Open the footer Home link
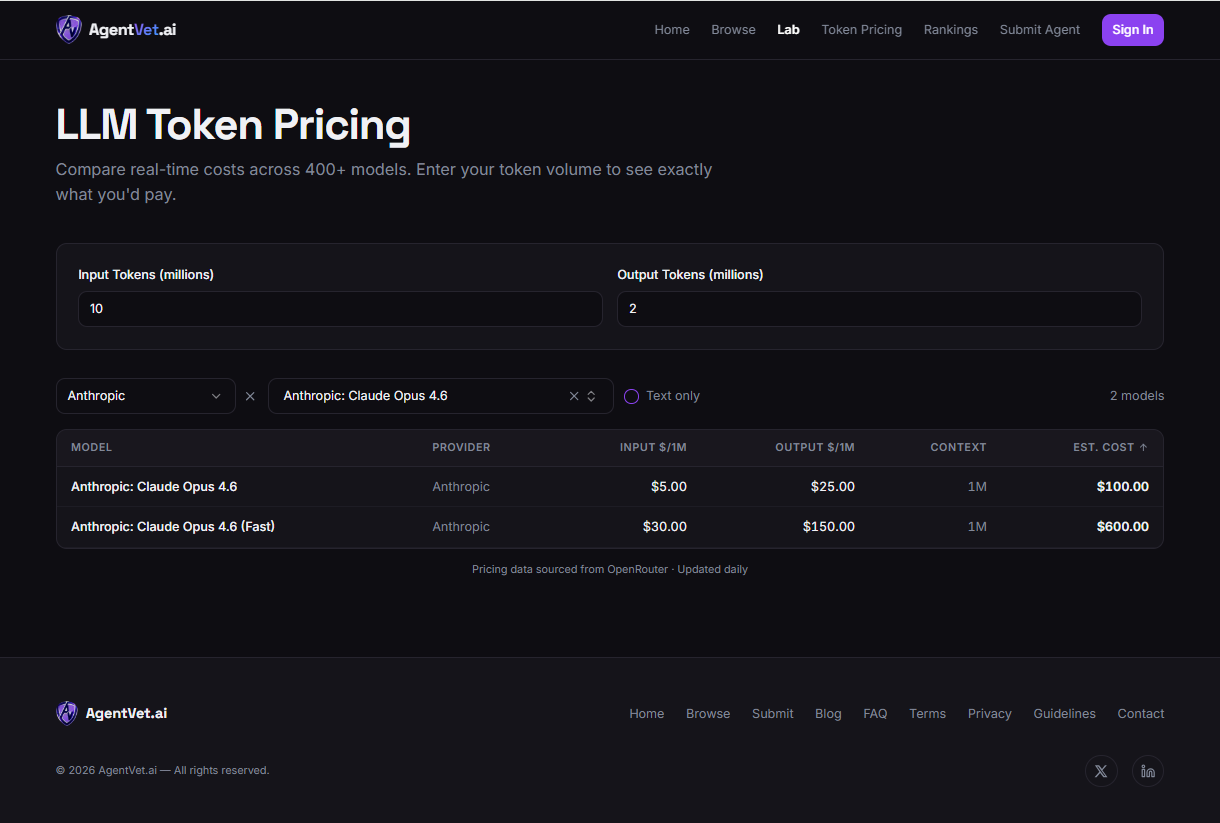The image size is (1220, 823). (647, 714)
